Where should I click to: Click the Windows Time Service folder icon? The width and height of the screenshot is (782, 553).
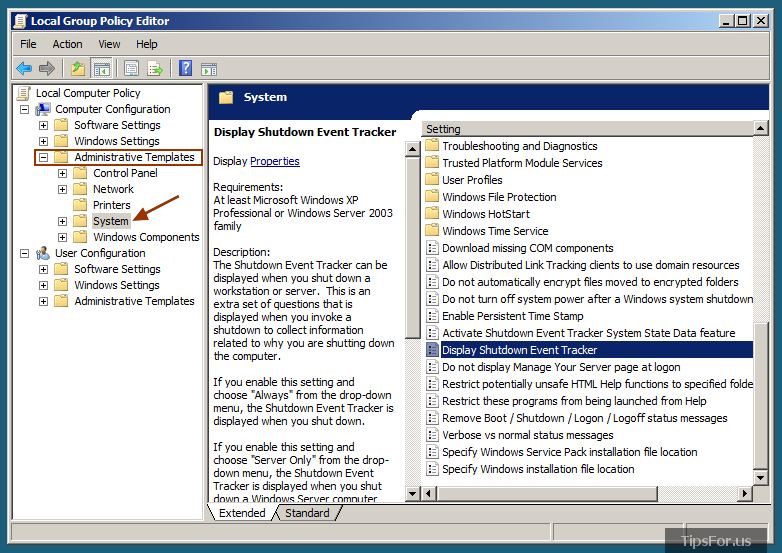coord(432,230)
